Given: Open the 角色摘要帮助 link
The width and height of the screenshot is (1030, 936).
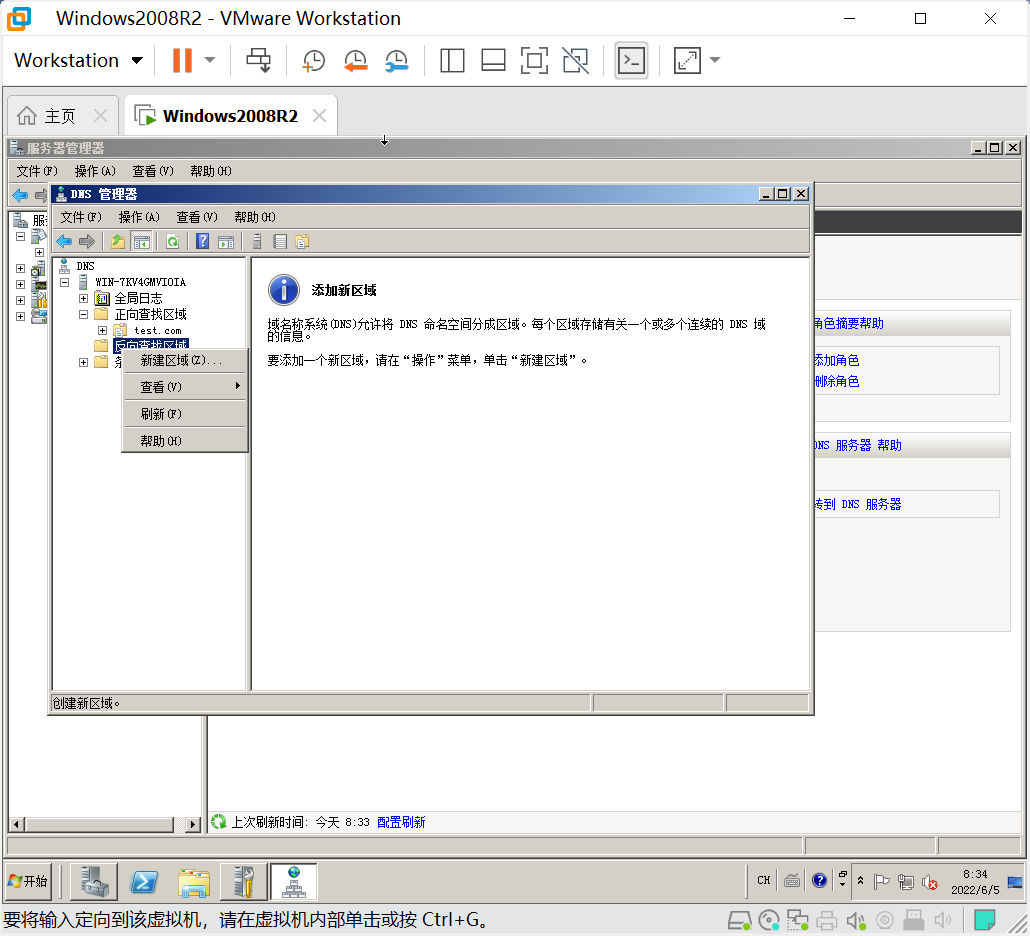Looking at the screenshot, I should tap(849, 324).
